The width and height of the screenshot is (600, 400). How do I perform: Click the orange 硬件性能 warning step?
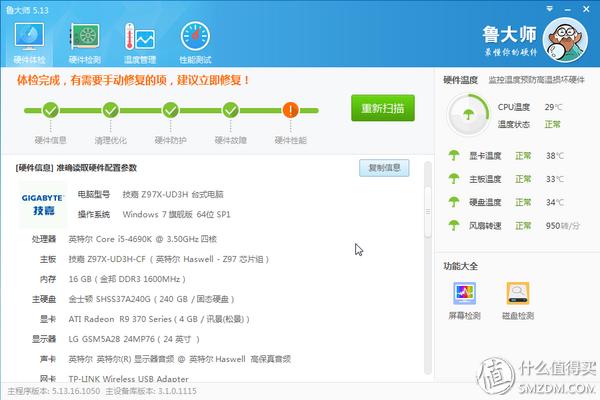[x=290, y=110]
